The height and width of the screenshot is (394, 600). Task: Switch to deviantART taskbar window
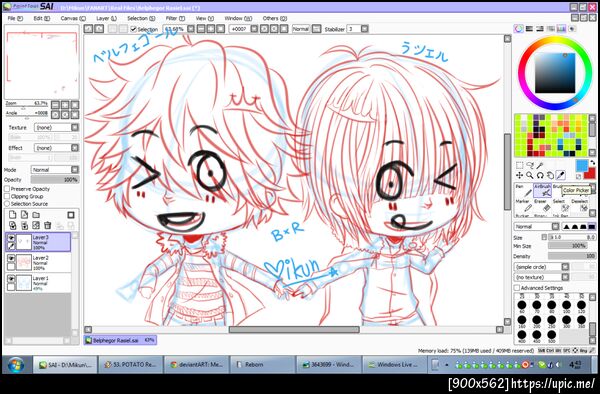196,365
